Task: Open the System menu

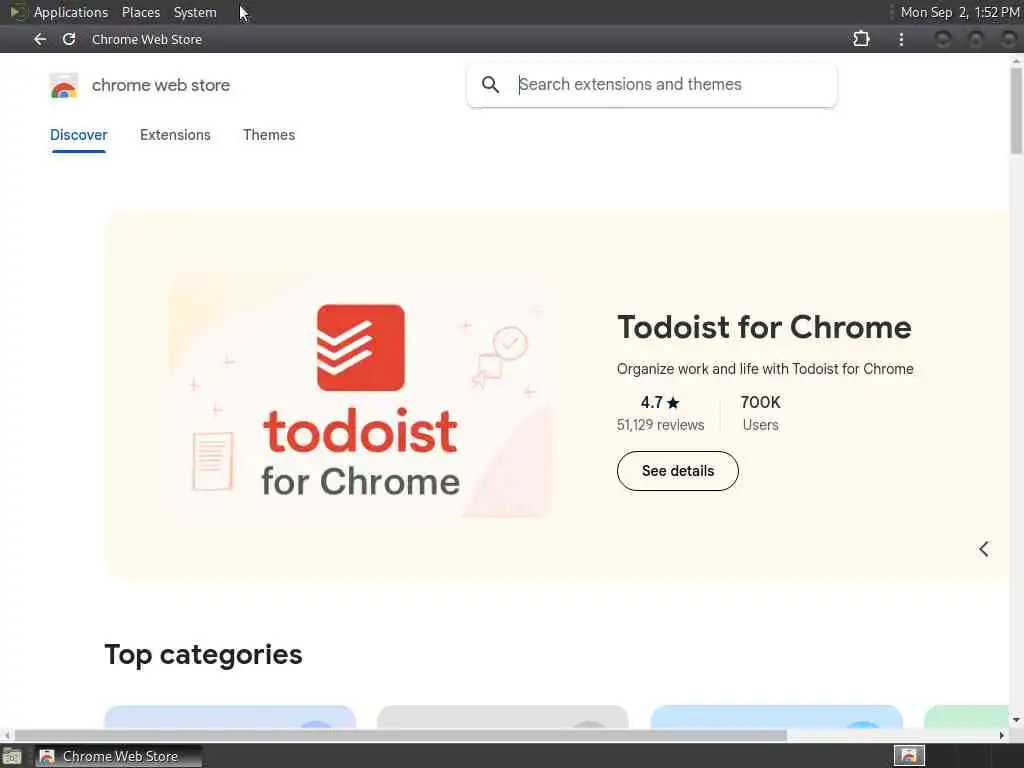Action: 195,12
